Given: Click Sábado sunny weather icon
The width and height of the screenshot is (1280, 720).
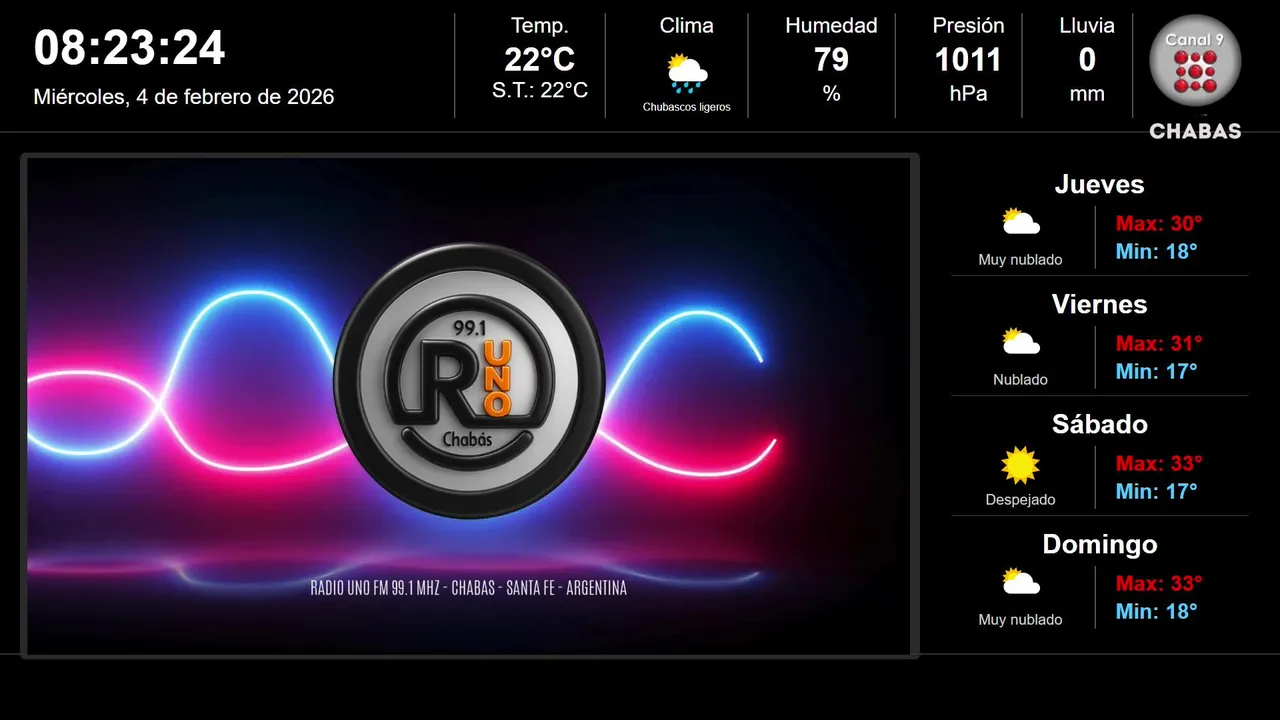Looking at the screenshot, I should (1021, 465).
